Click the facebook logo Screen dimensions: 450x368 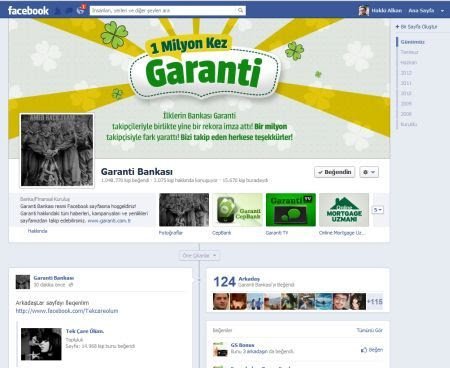[x=28, y=11]
